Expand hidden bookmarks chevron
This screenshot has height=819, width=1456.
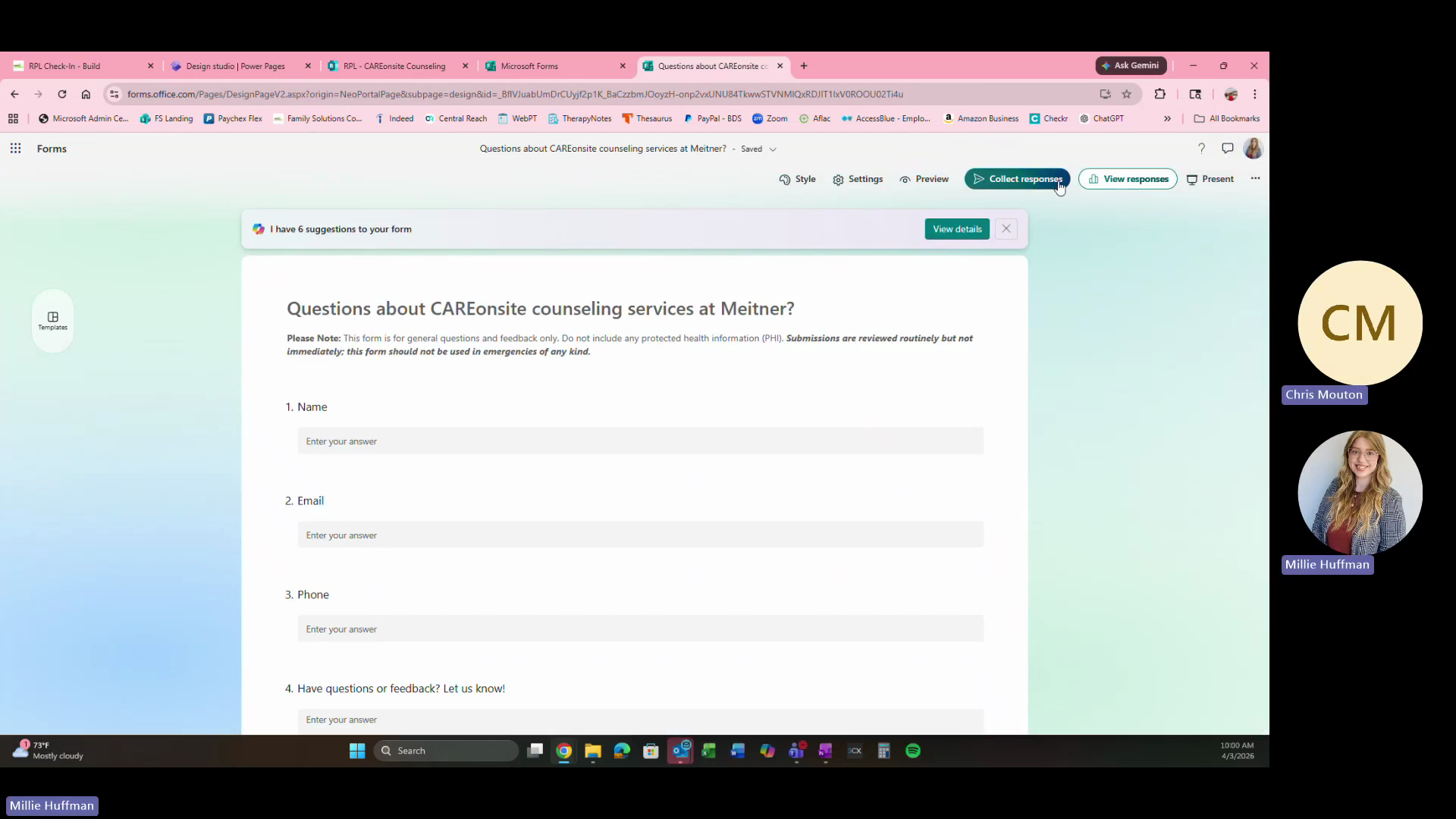pyautogui.click(x=1167, y=118)
